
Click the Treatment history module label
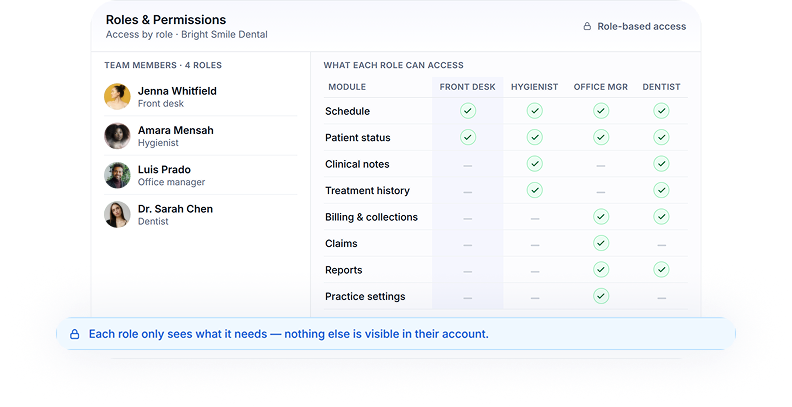[x=367, y=190]
